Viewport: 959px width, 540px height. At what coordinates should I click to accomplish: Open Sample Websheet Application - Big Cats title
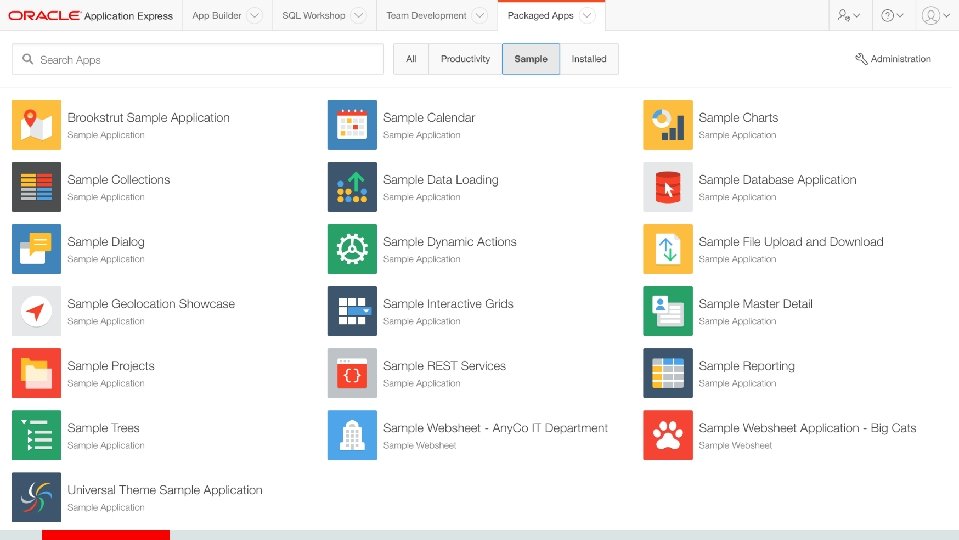click(x=807, y=428)
